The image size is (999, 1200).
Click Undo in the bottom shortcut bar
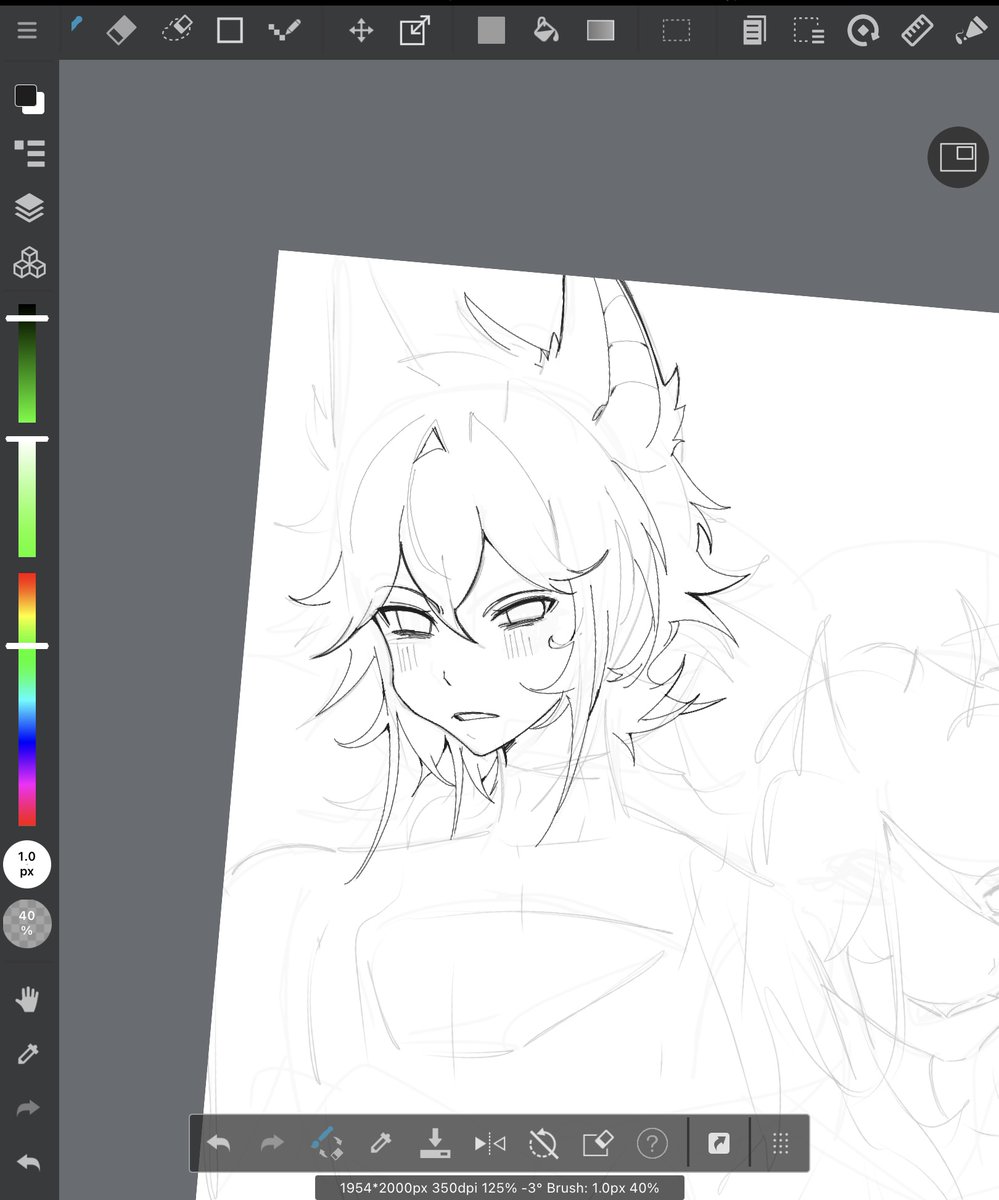tap(218, 1142)
